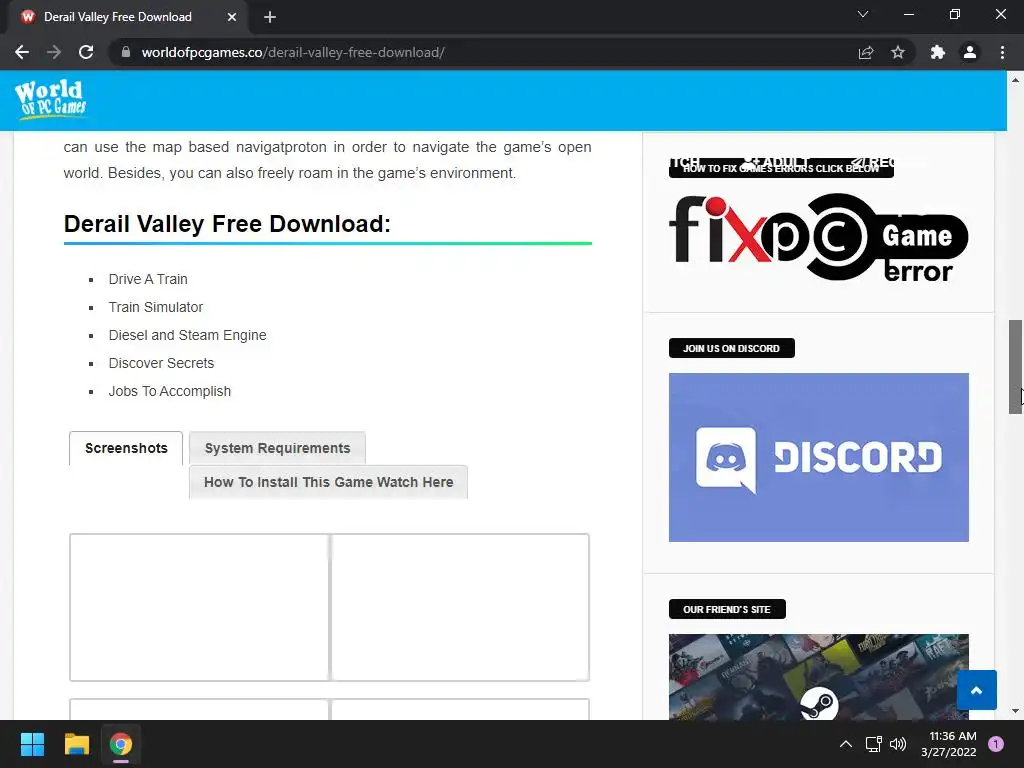Close the Derail Valley Free Download tab
This screenshot has height=768, width=1024.
pos(232,17)
